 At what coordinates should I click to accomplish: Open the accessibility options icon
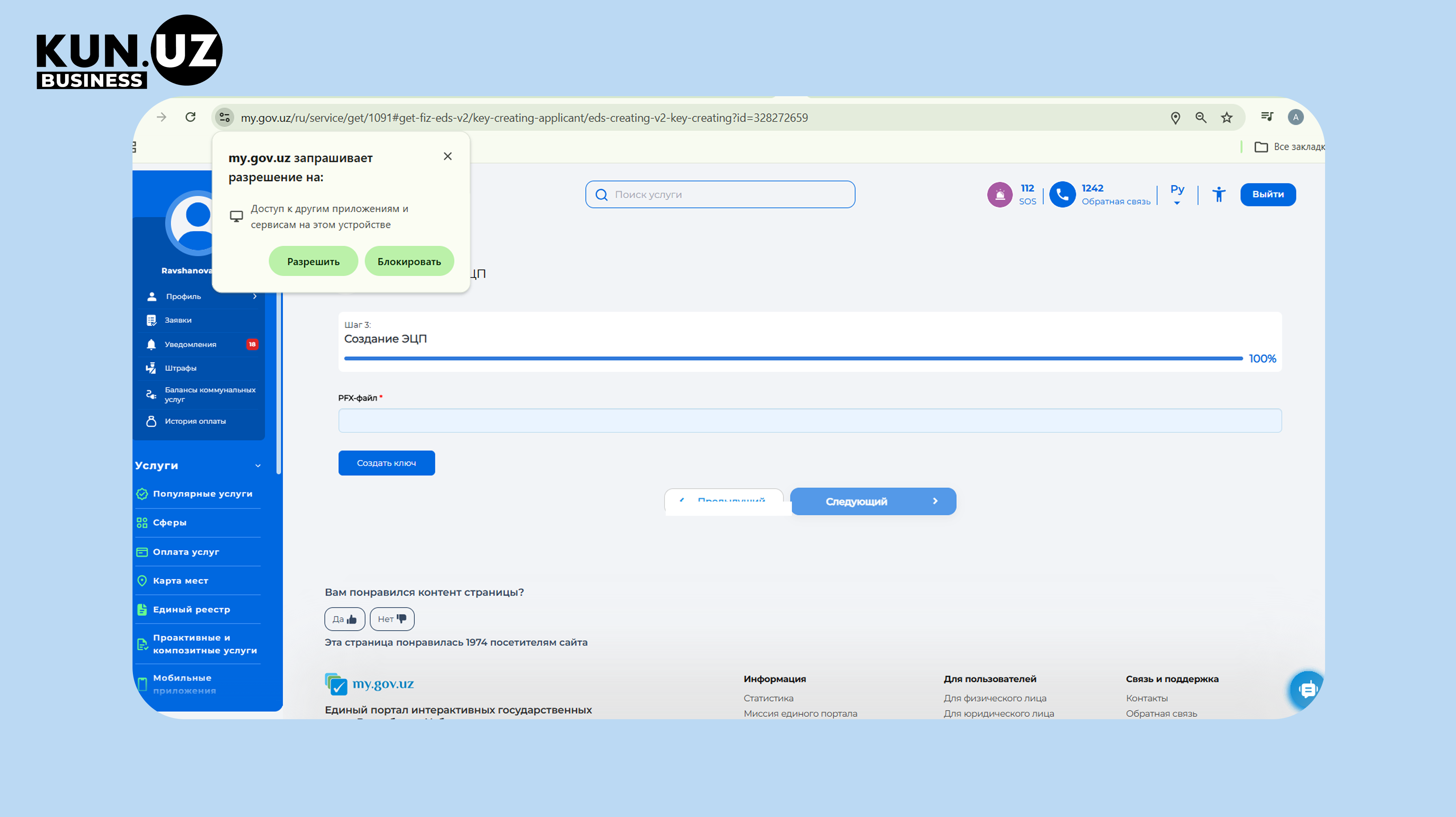[1219, 194]
